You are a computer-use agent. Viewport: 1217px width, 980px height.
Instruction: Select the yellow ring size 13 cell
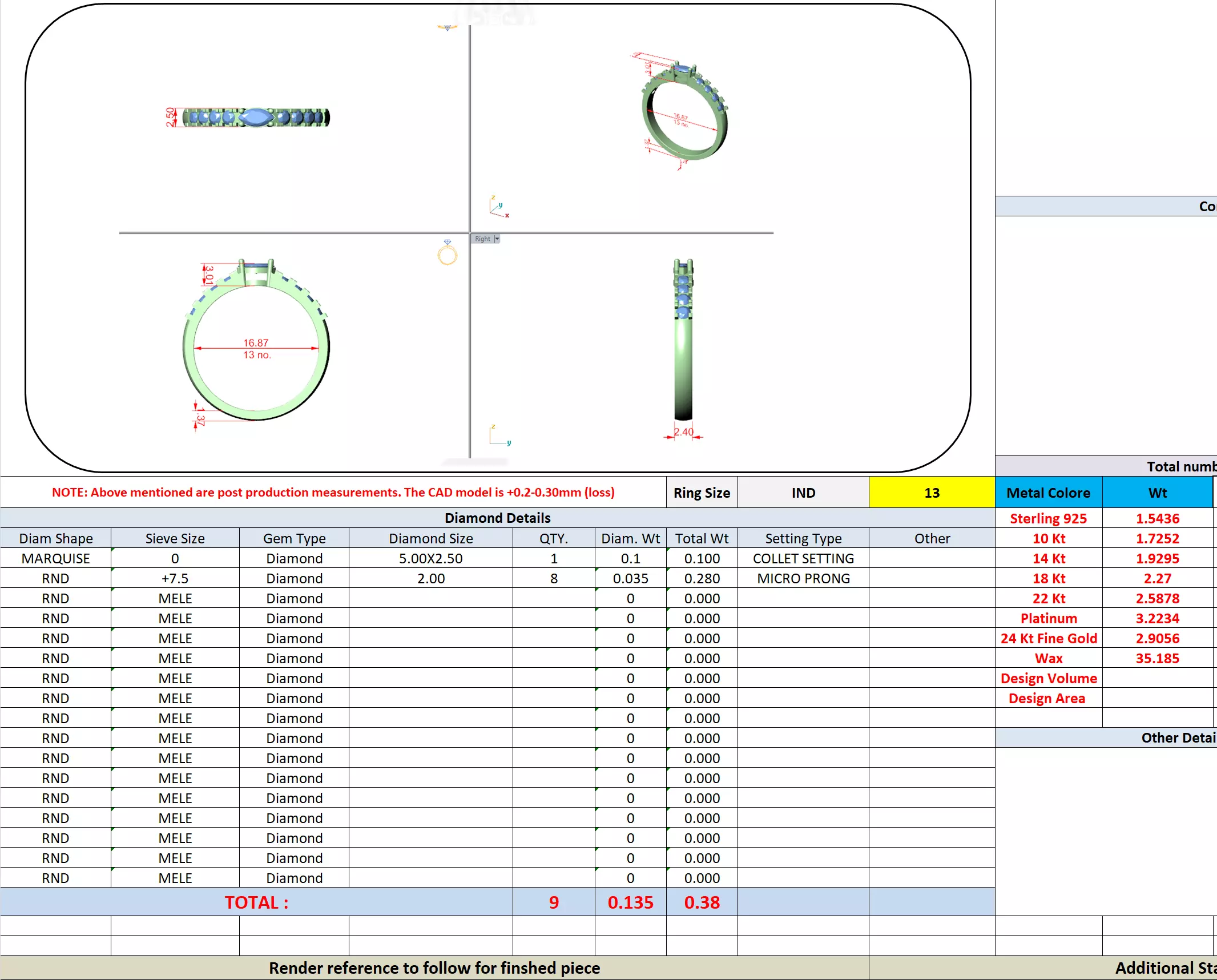click(932, 493)
